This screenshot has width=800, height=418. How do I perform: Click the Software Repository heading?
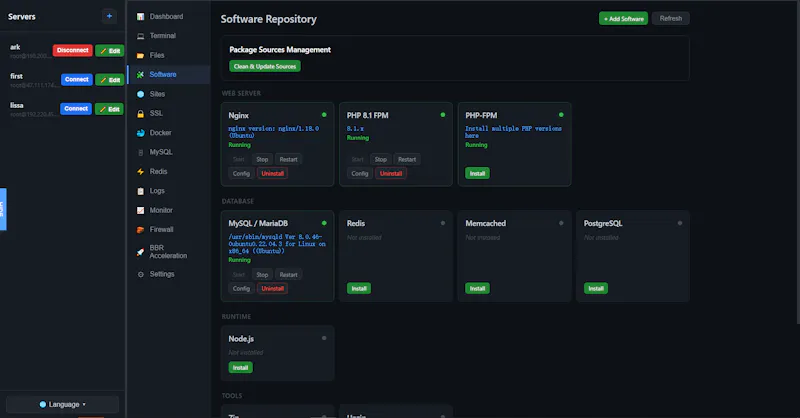click(x=268, y=19)
